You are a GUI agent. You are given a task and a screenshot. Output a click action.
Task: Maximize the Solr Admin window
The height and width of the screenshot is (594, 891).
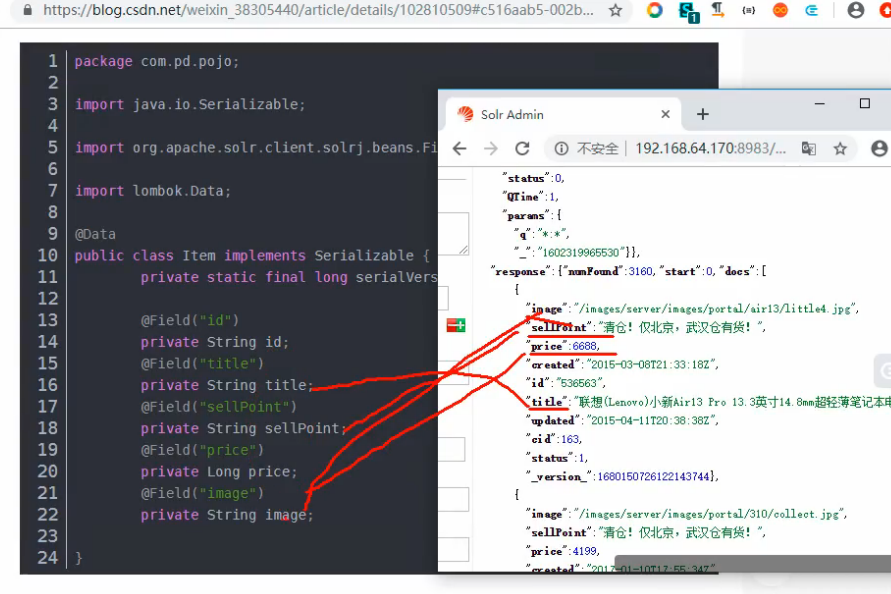(x=865, y=103)
